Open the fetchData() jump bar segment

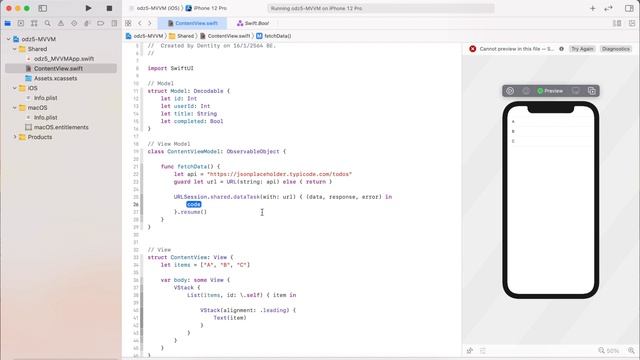pyautogui.click(x=274, y=36)
